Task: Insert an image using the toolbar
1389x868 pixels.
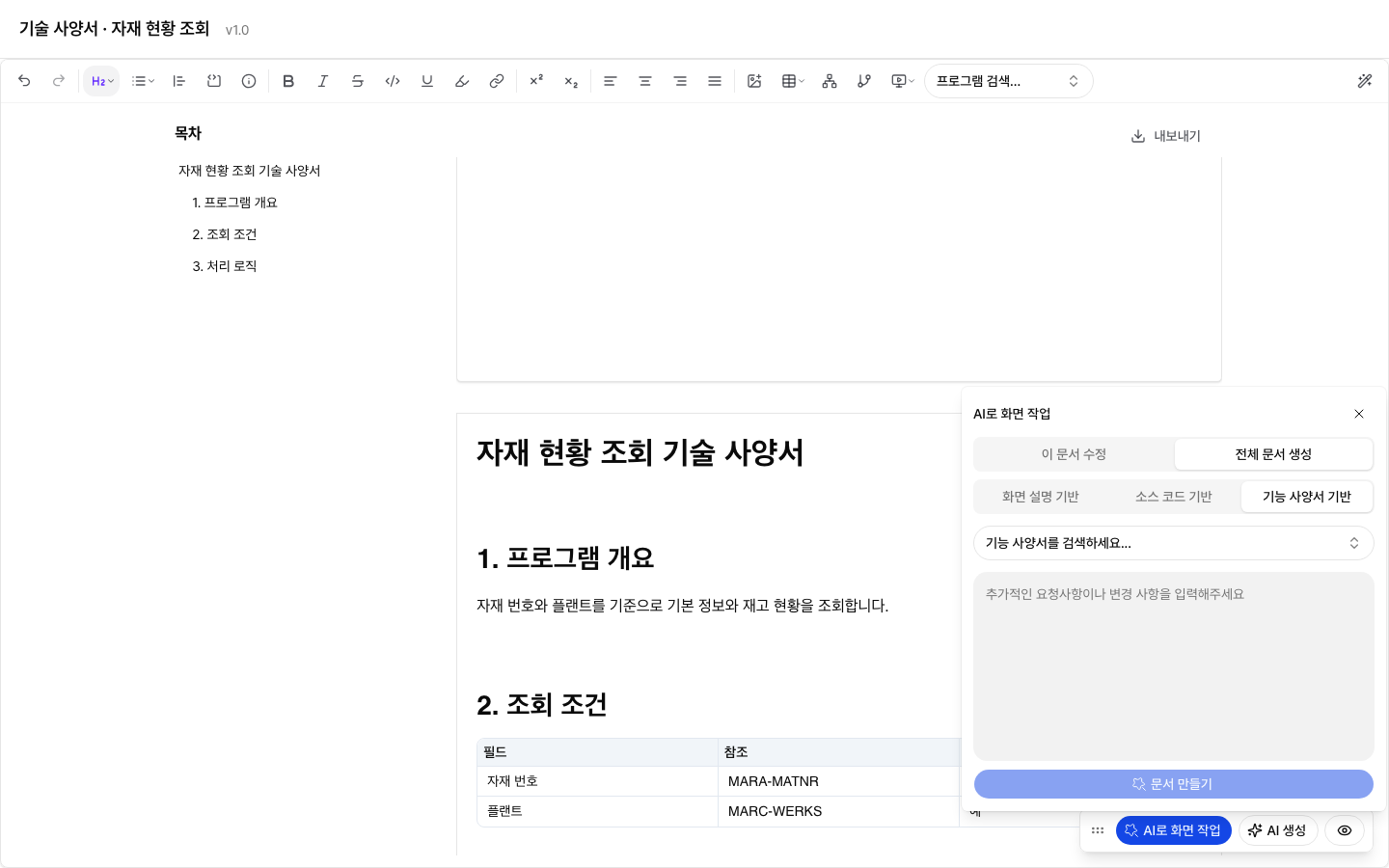Action: click(754, 81)
